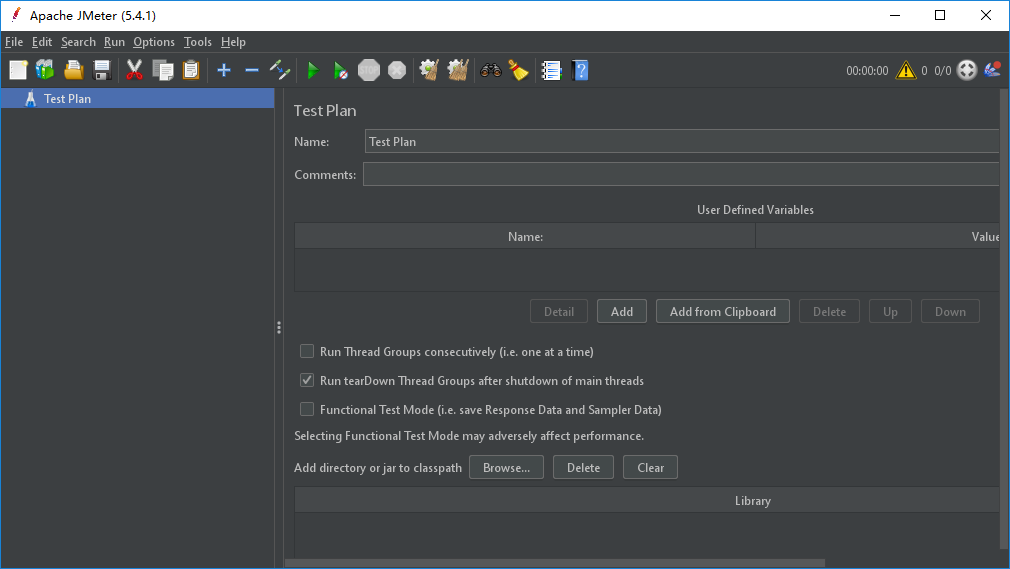Cut selected element with scissors icon
Screen dimensions: 1010x569
pos(134,70)
